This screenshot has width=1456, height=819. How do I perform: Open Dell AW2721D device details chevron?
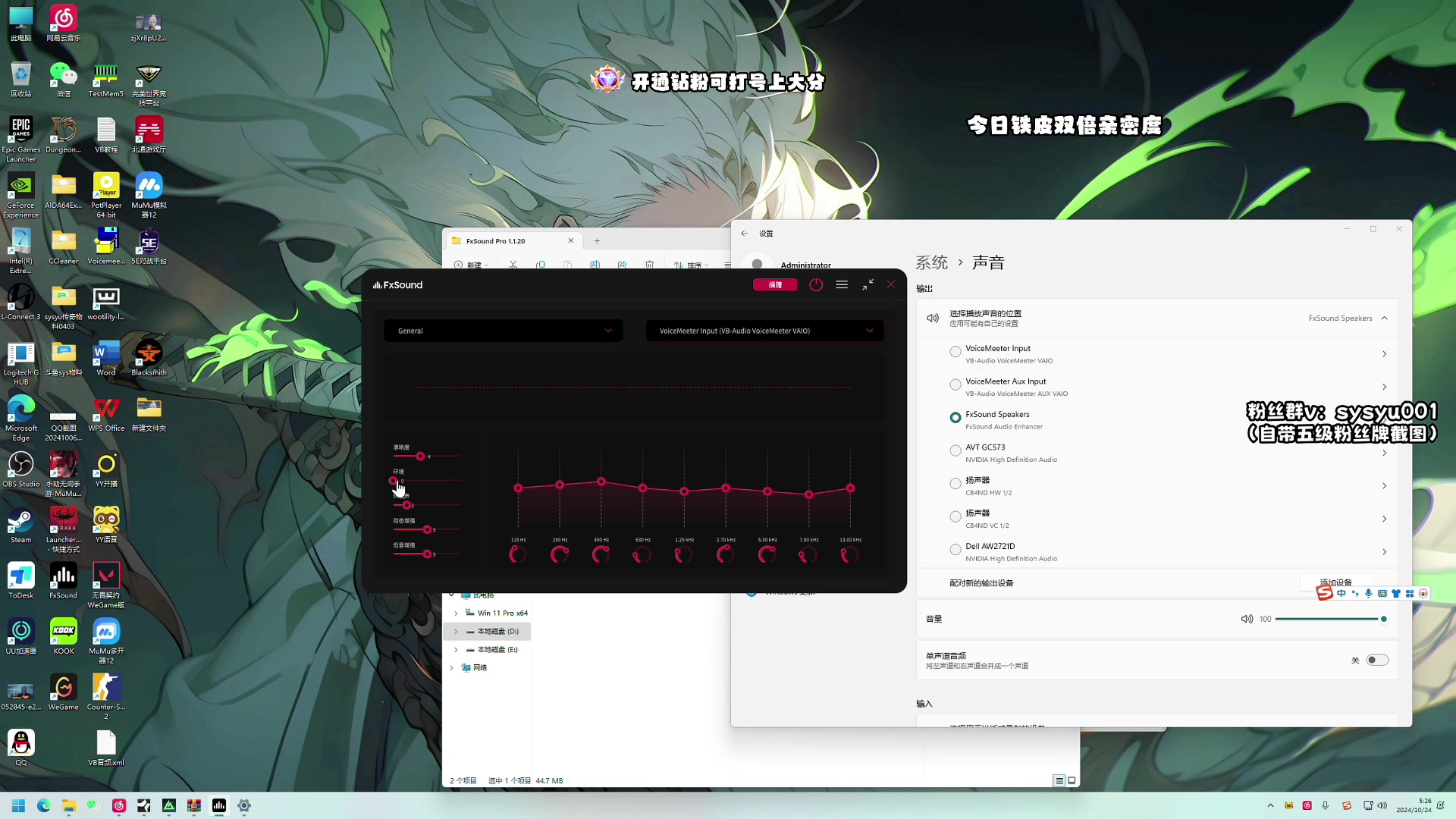point(1384,552)
